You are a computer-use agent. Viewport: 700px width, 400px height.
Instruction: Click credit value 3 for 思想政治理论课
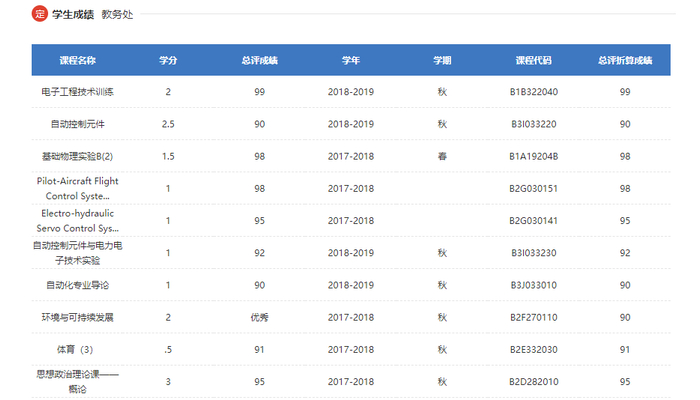168,382
